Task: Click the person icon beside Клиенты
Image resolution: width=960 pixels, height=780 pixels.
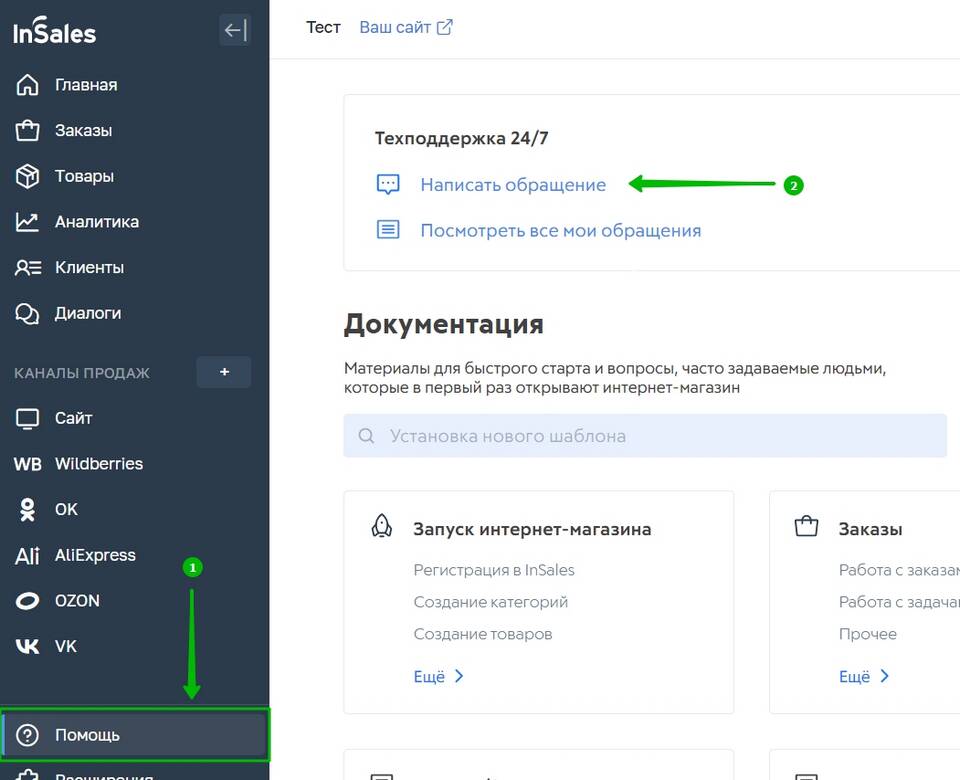Action: coord(28,268)
